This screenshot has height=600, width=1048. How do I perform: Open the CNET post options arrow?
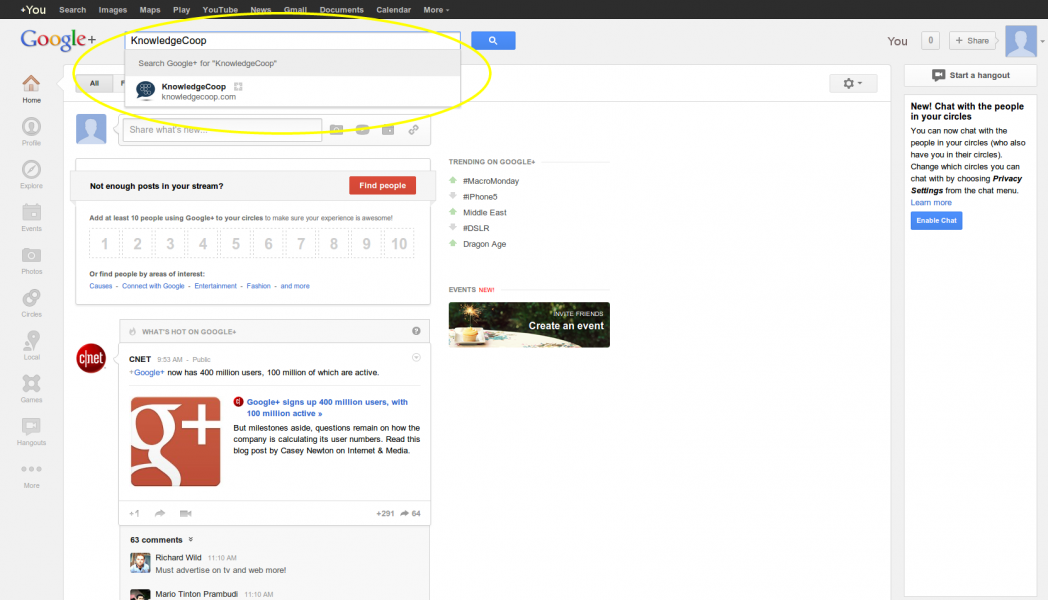pos(417,358)
